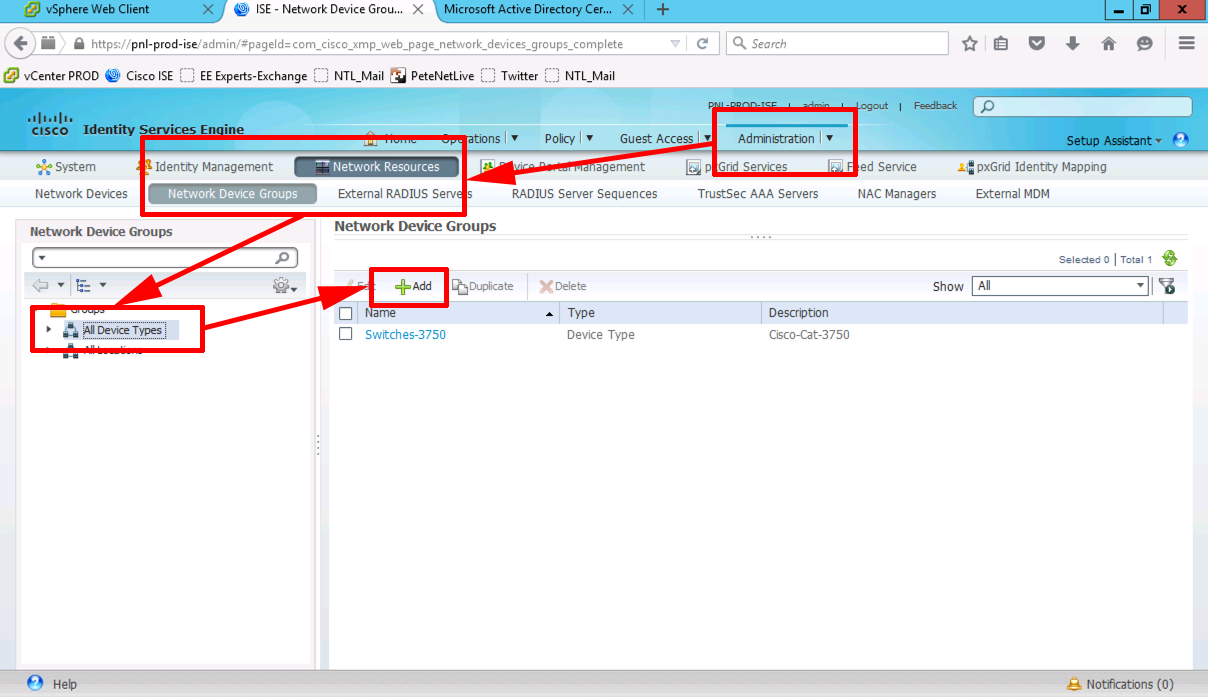Select the Switches-3750 row checkbox
This screenshot has height=697, width=1208.
346,334
